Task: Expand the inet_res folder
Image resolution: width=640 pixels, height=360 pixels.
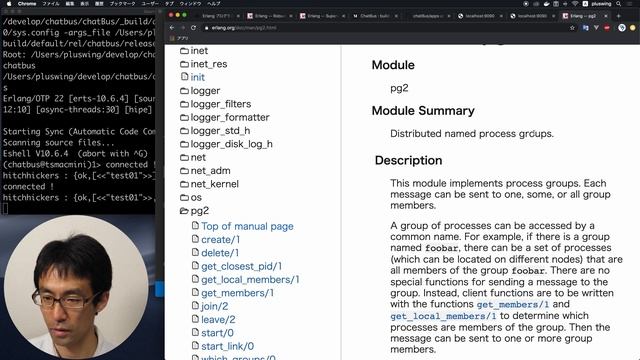Action: (204, 64)
